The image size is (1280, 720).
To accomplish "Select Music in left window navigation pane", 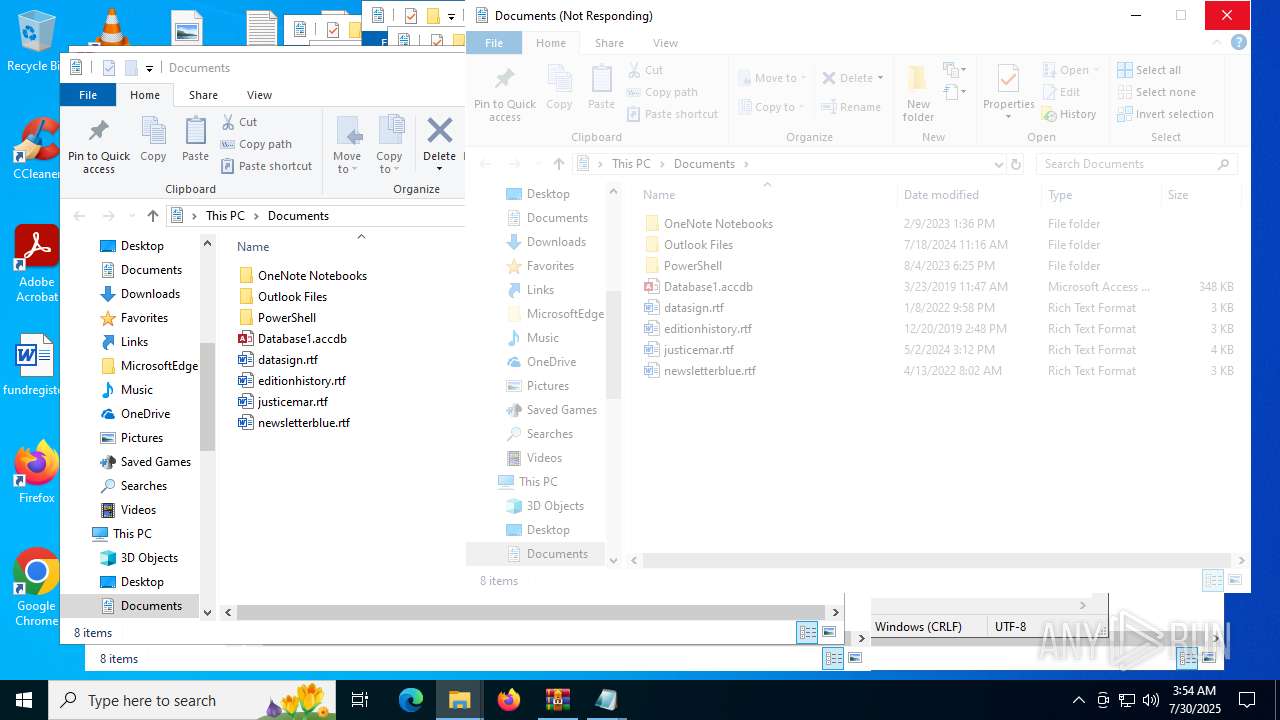I will tap(127, 390).
